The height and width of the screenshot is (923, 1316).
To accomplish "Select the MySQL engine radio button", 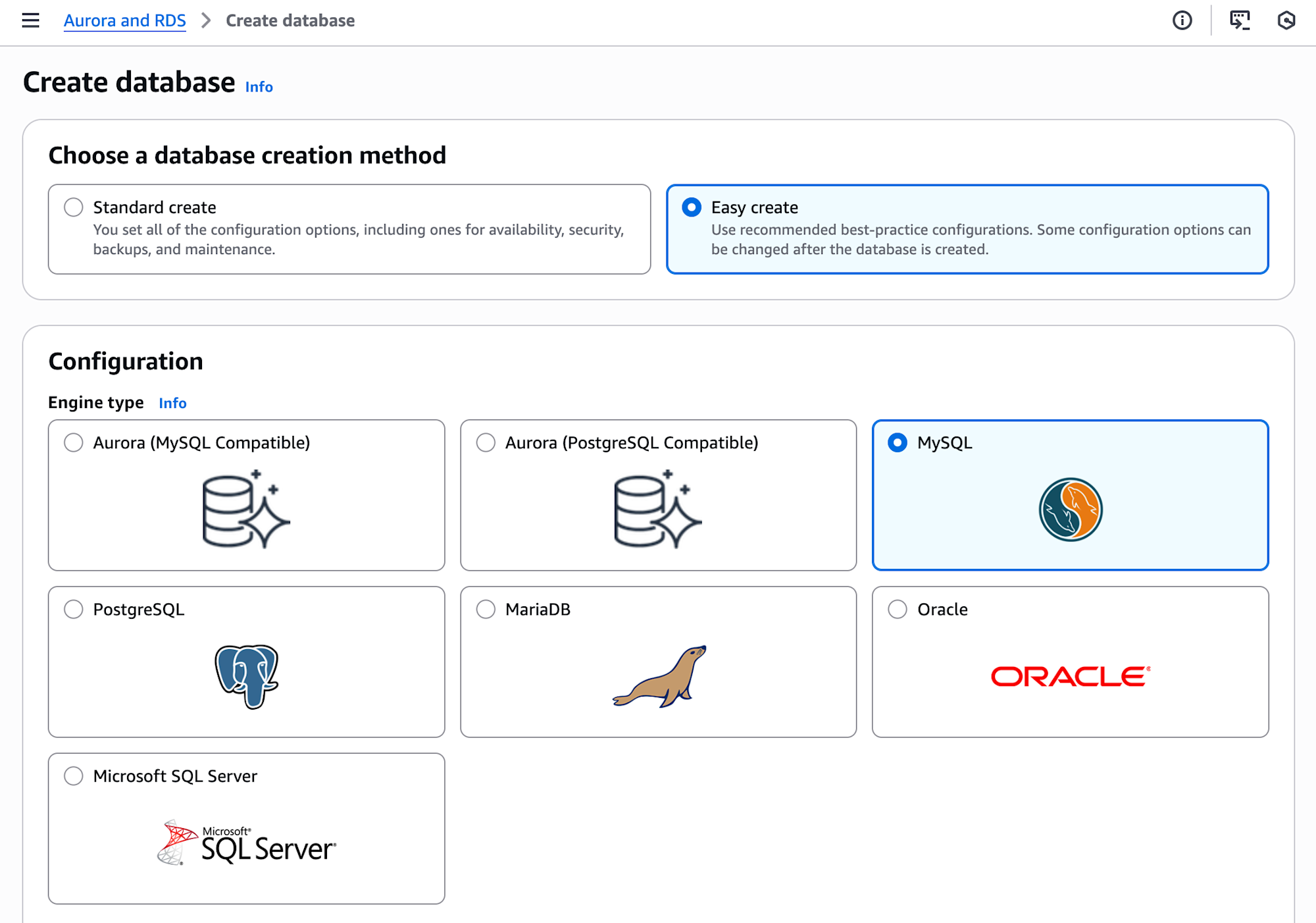I will click(898, 442).
